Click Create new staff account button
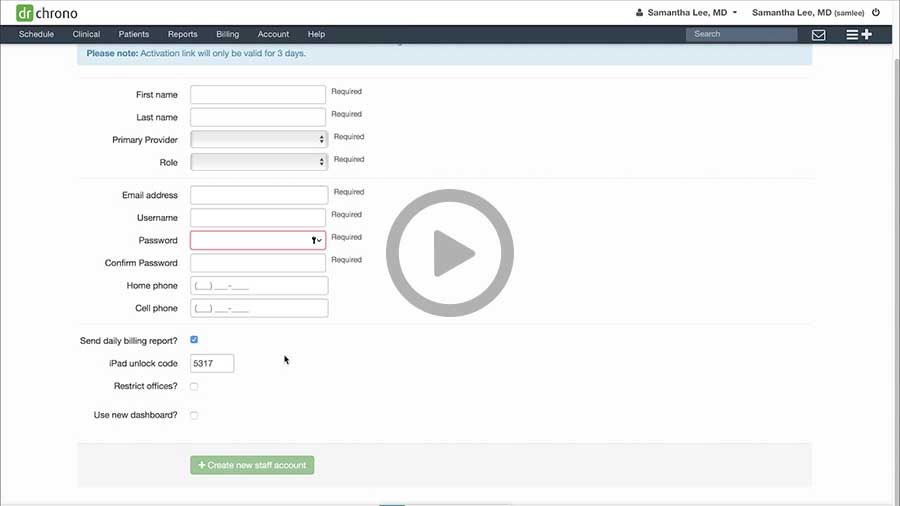900x506 pixels. tap(252, 465)
